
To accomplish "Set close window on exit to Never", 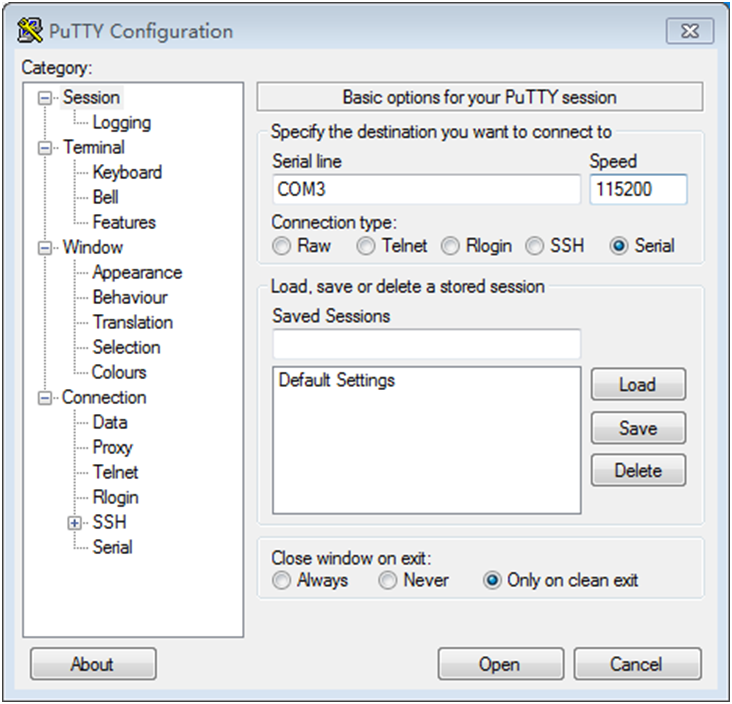I will coord(388,580).
